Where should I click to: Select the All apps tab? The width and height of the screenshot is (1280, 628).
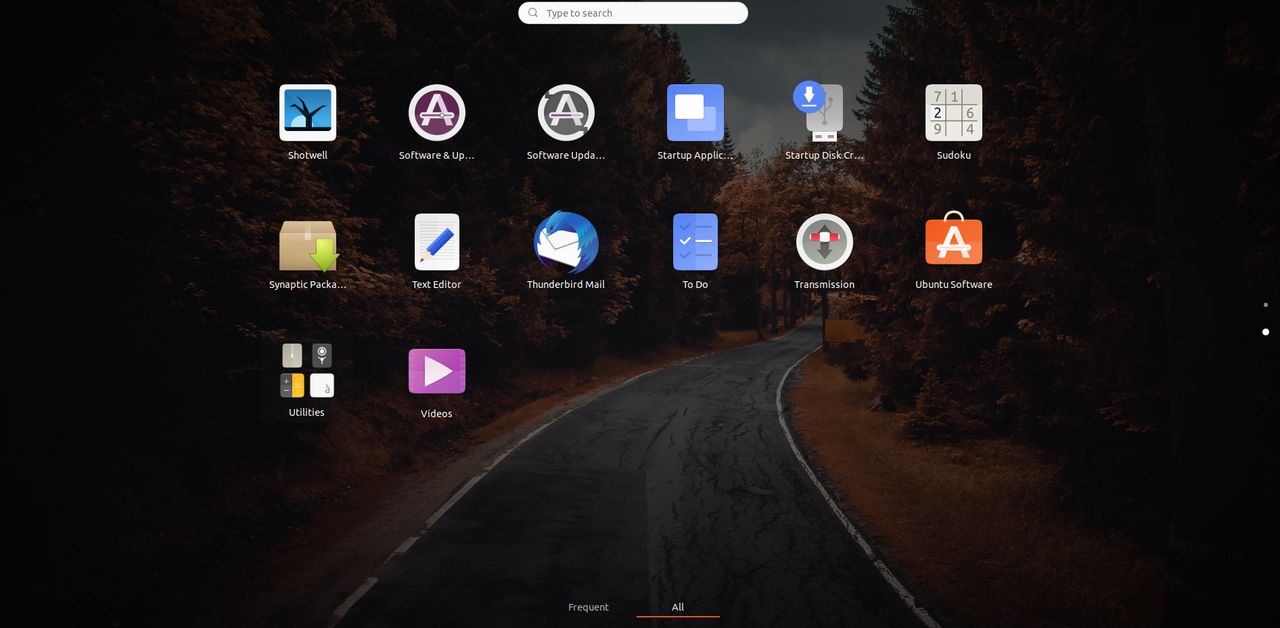[x=678, y=607]
